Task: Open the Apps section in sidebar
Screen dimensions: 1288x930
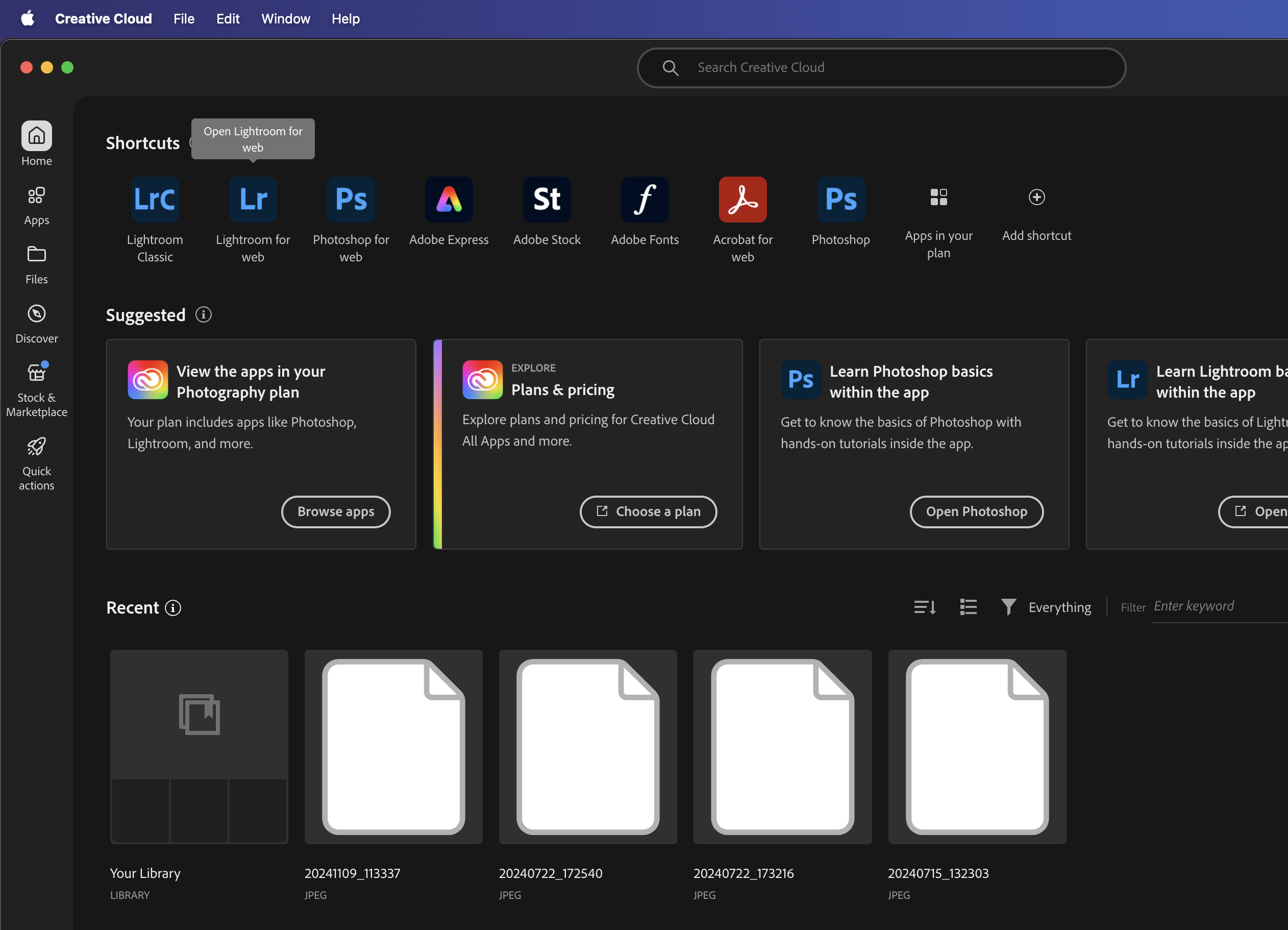Action: (x=36, y=205)
